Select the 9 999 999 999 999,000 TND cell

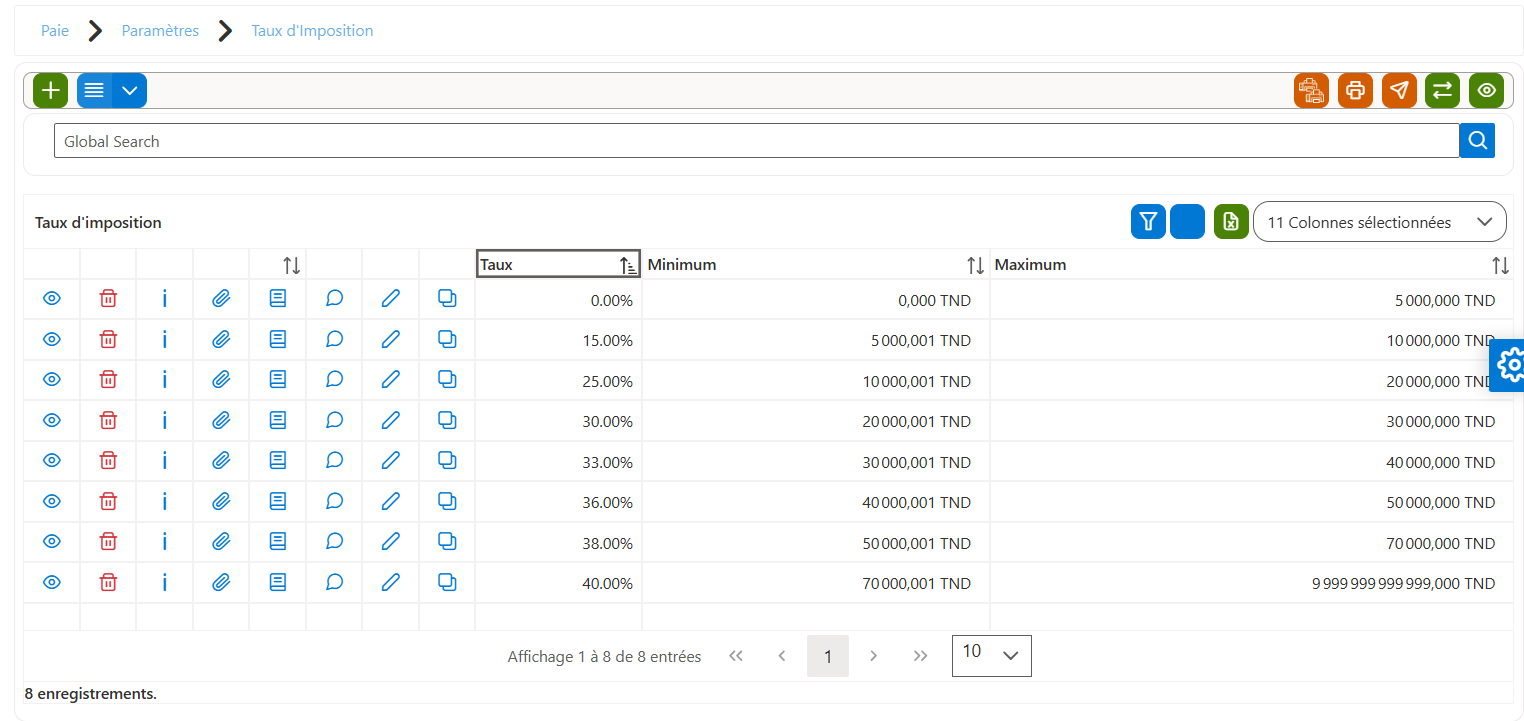[1251, 583]
